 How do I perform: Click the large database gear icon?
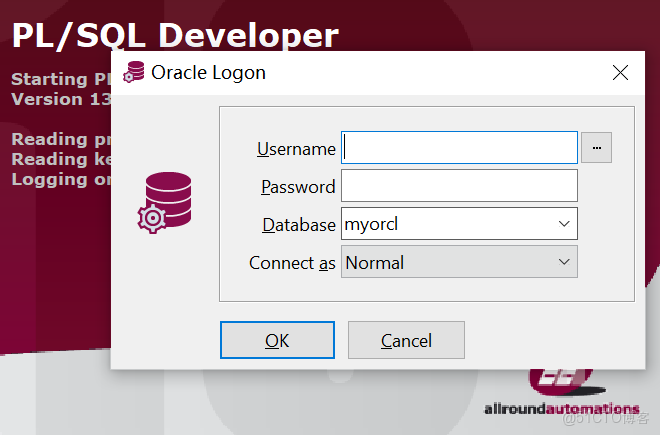tap(165, 202)
